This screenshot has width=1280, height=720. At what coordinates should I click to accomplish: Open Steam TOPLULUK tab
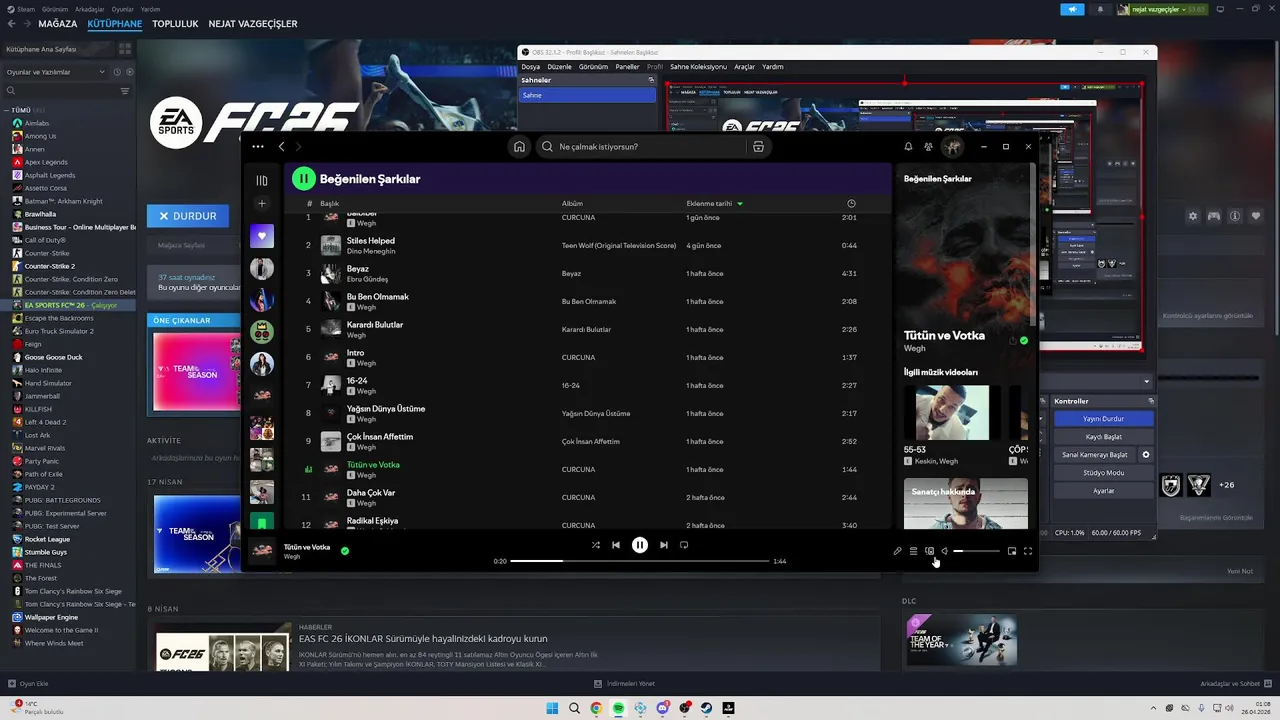(175, 23)
